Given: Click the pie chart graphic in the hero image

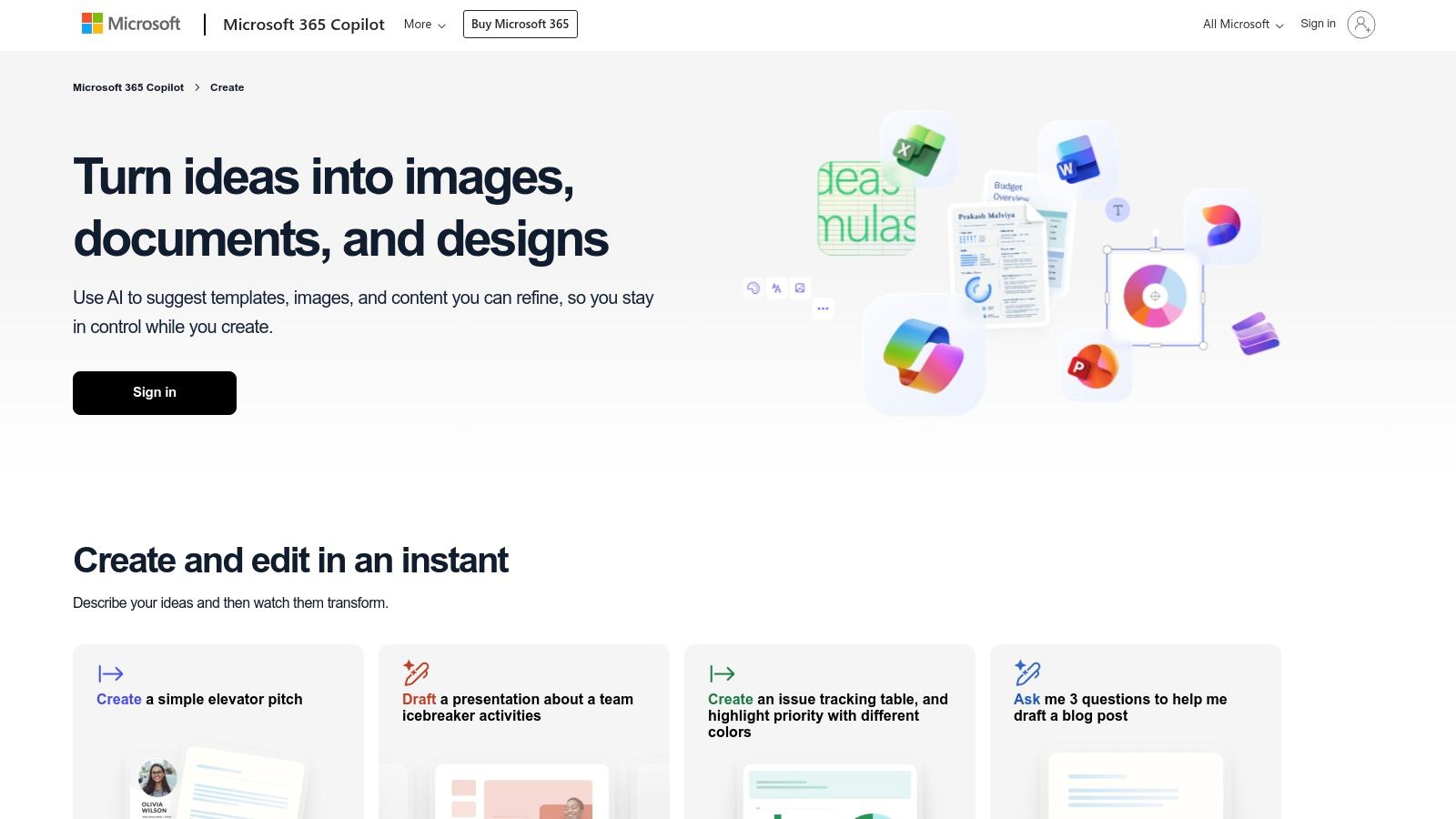Looking at the screenshot, I should click(x=1155, y=296).
